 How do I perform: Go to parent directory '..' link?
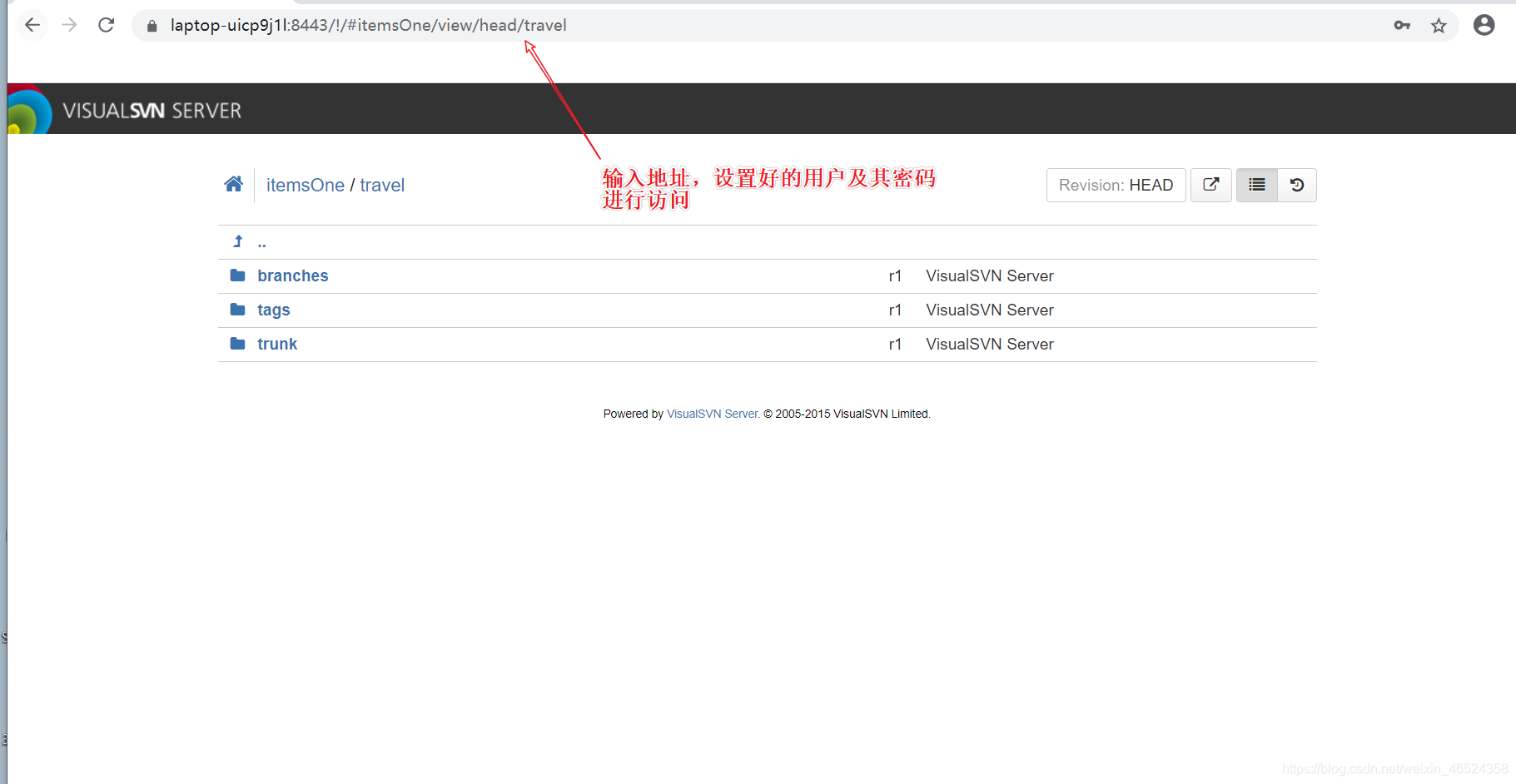(x=262, y=243)
